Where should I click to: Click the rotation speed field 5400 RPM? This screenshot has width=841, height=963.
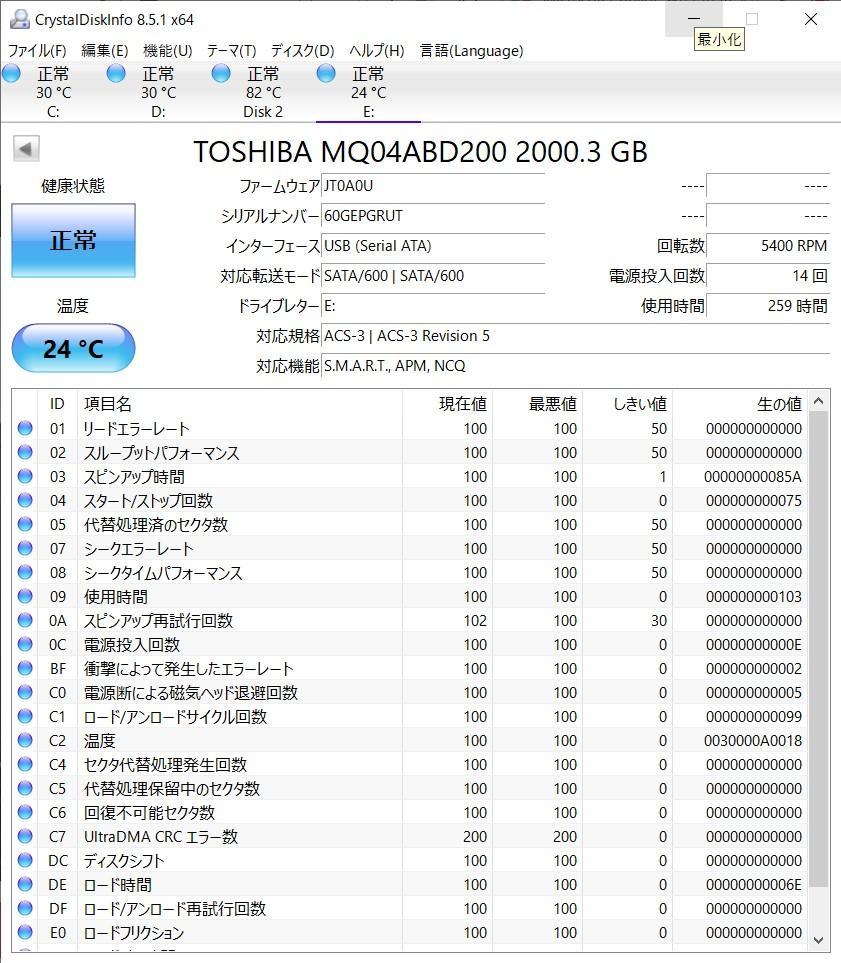point(768,246)
